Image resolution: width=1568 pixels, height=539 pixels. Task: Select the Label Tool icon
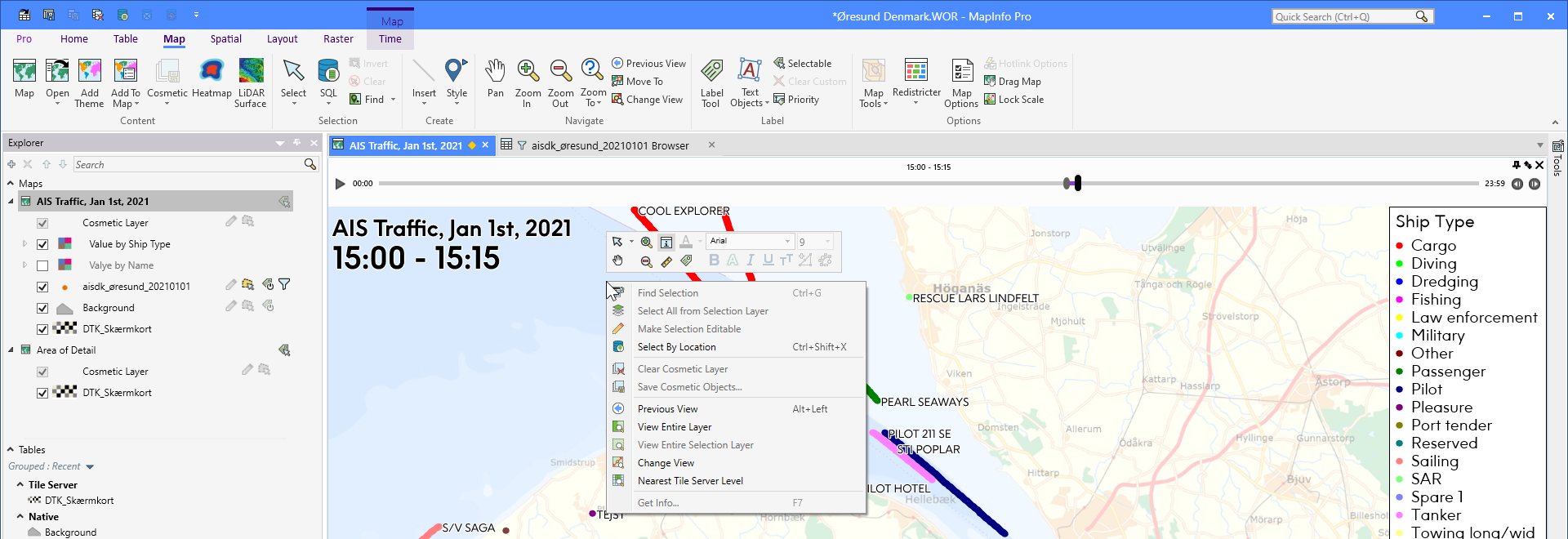711,82
